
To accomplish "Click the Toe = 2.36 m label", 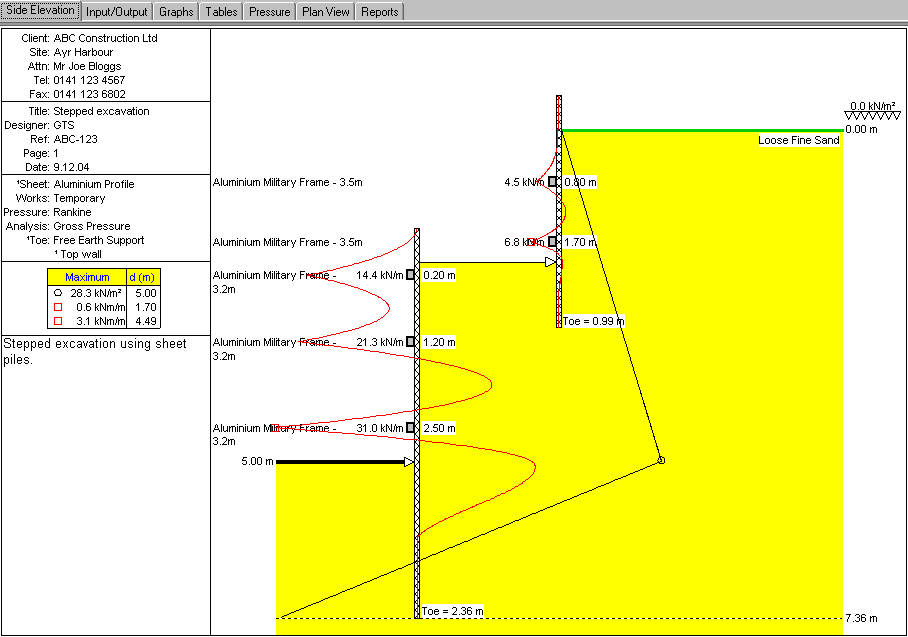I will click(452, 611).
